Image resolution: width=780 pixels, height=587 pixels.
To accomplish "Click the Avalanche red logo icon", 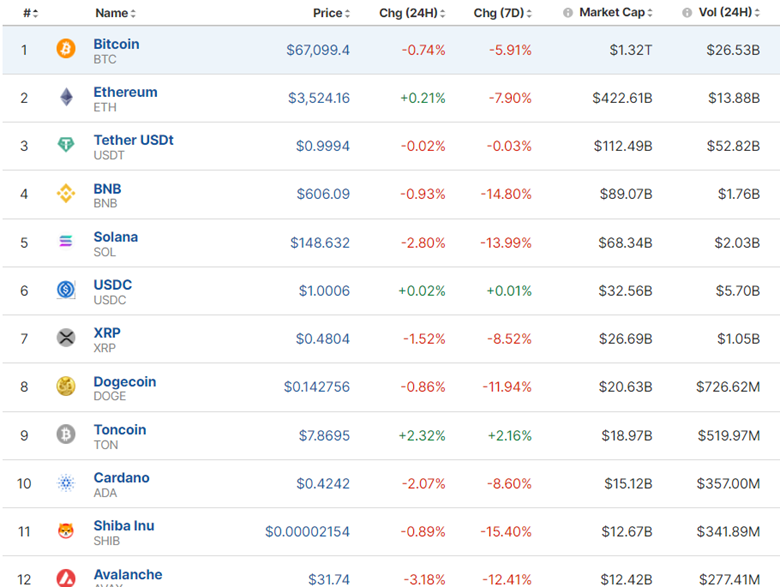I will 66,578.
